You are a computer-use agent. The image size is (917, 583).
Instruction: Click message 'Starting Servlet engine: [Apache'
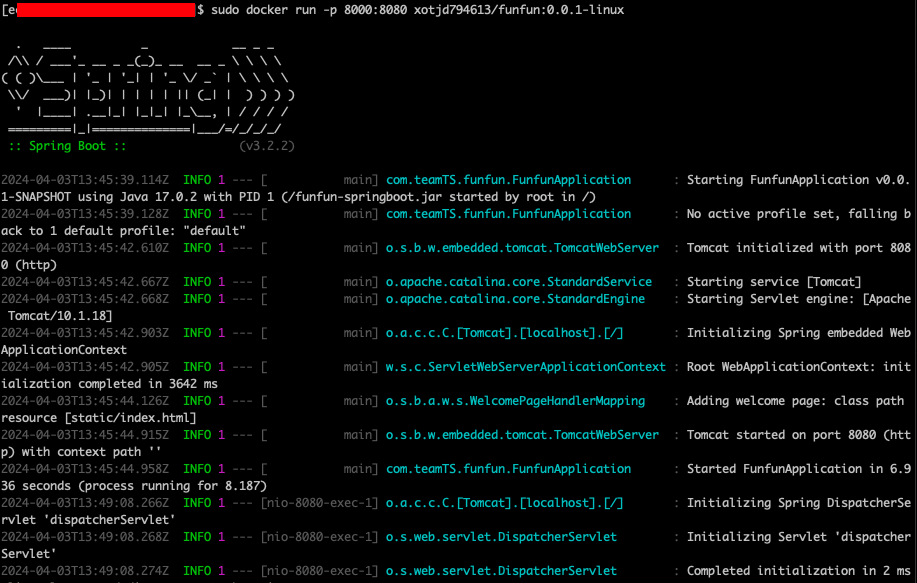799,299
